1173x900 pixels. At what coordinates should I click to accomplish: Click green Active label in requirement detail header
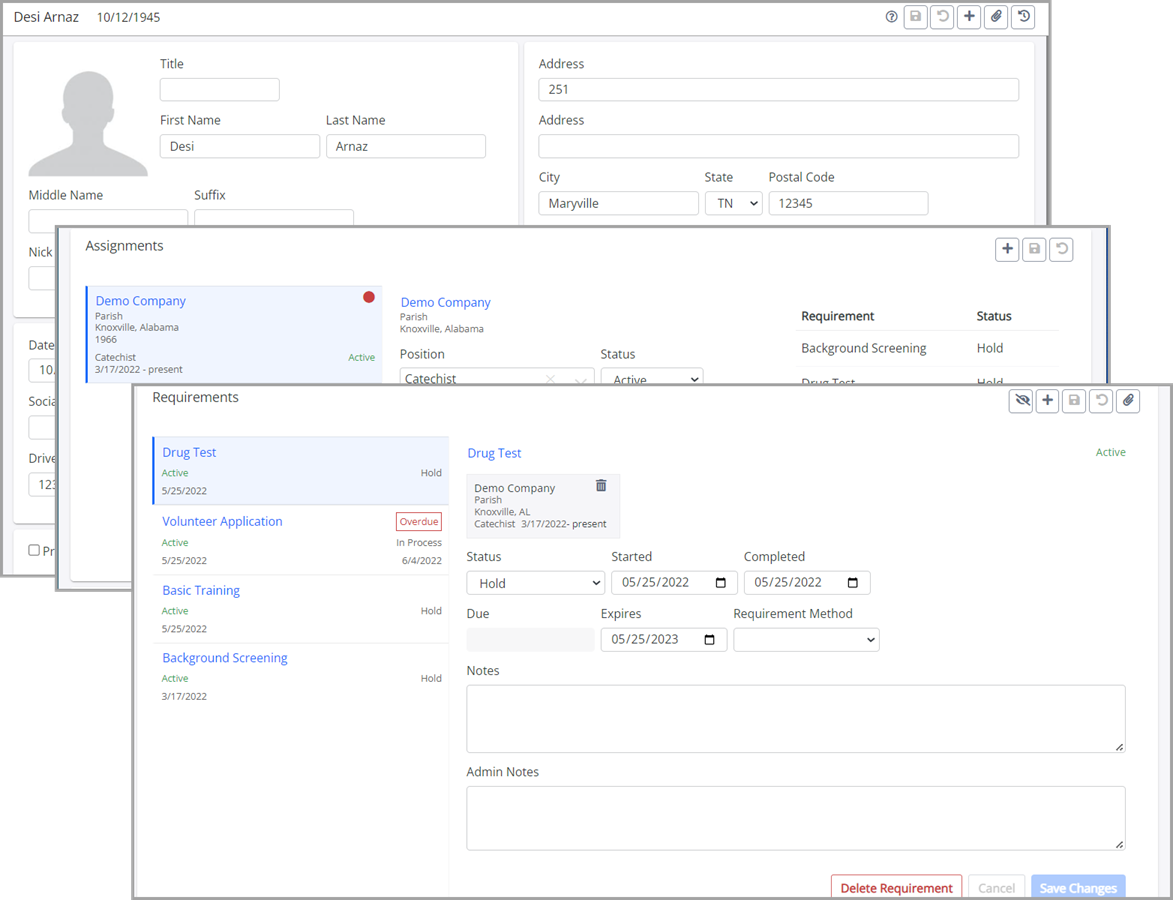coord(1111,452)
